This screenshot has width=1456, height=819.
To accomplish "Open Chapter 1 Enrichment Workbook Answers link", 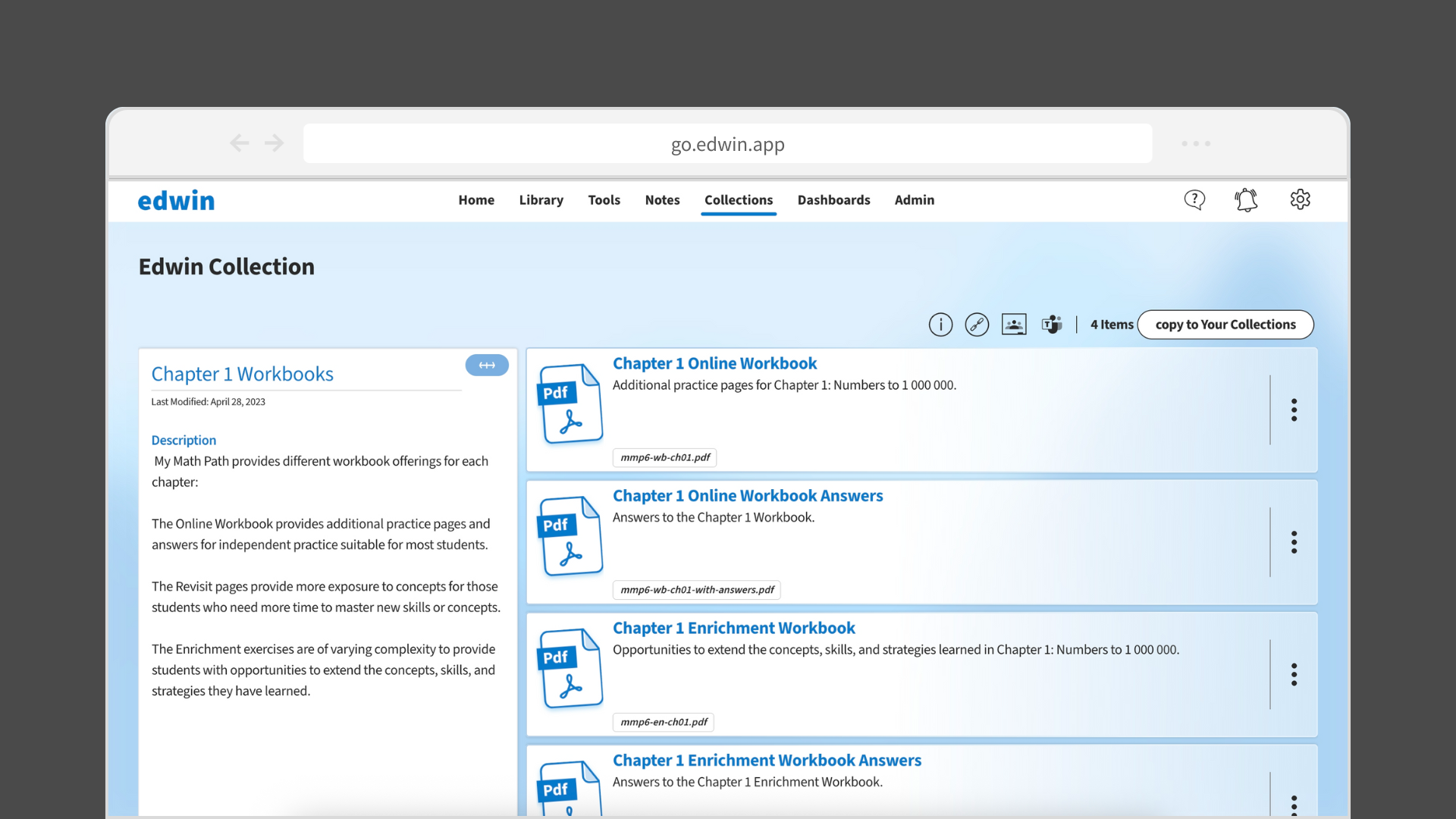I will (x=767, y=760).
